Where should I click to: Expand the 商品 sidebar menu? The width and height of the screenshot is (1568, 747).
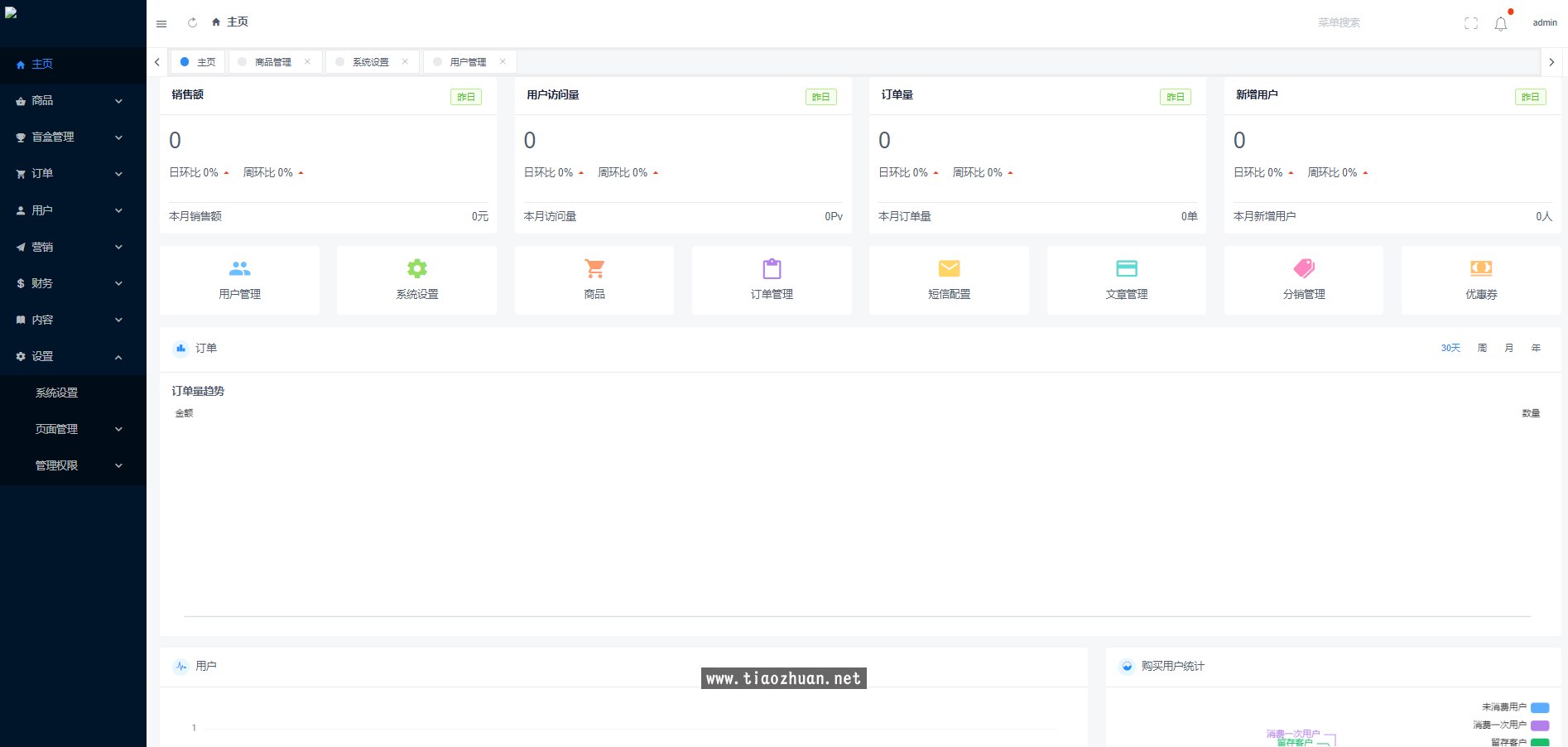73,100
